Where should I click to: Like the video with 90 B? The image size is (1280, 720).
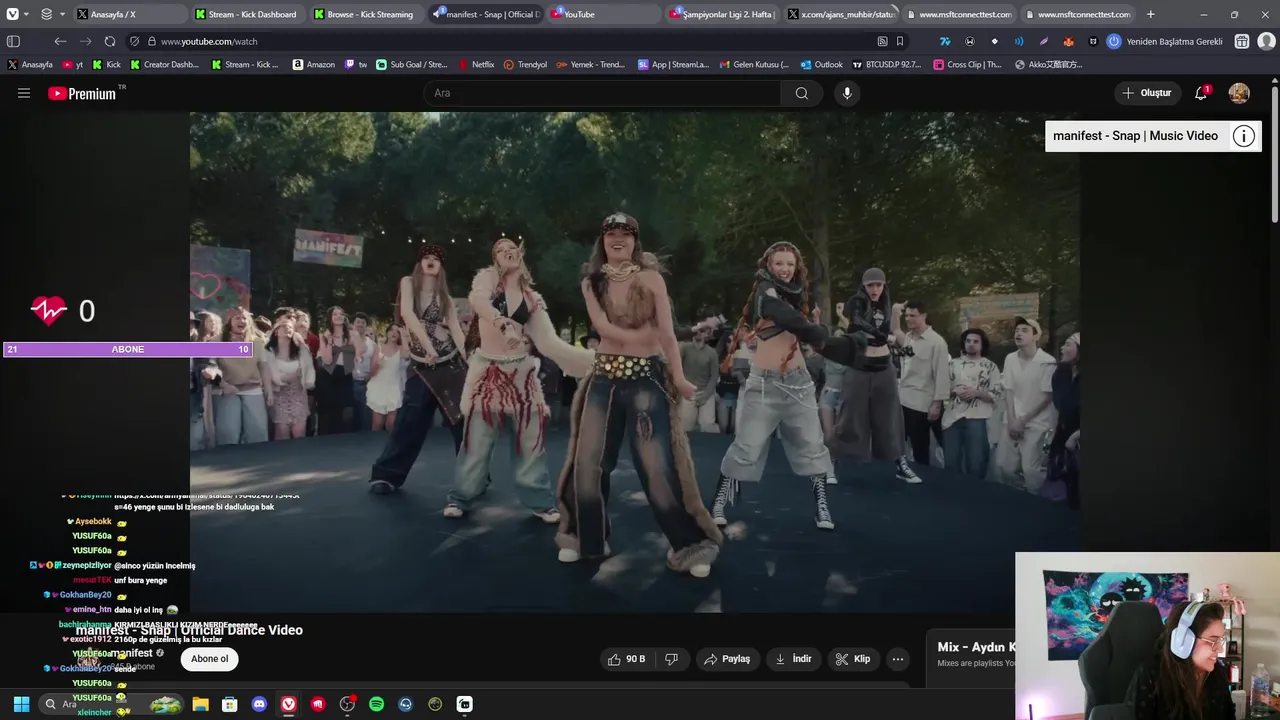627,659
